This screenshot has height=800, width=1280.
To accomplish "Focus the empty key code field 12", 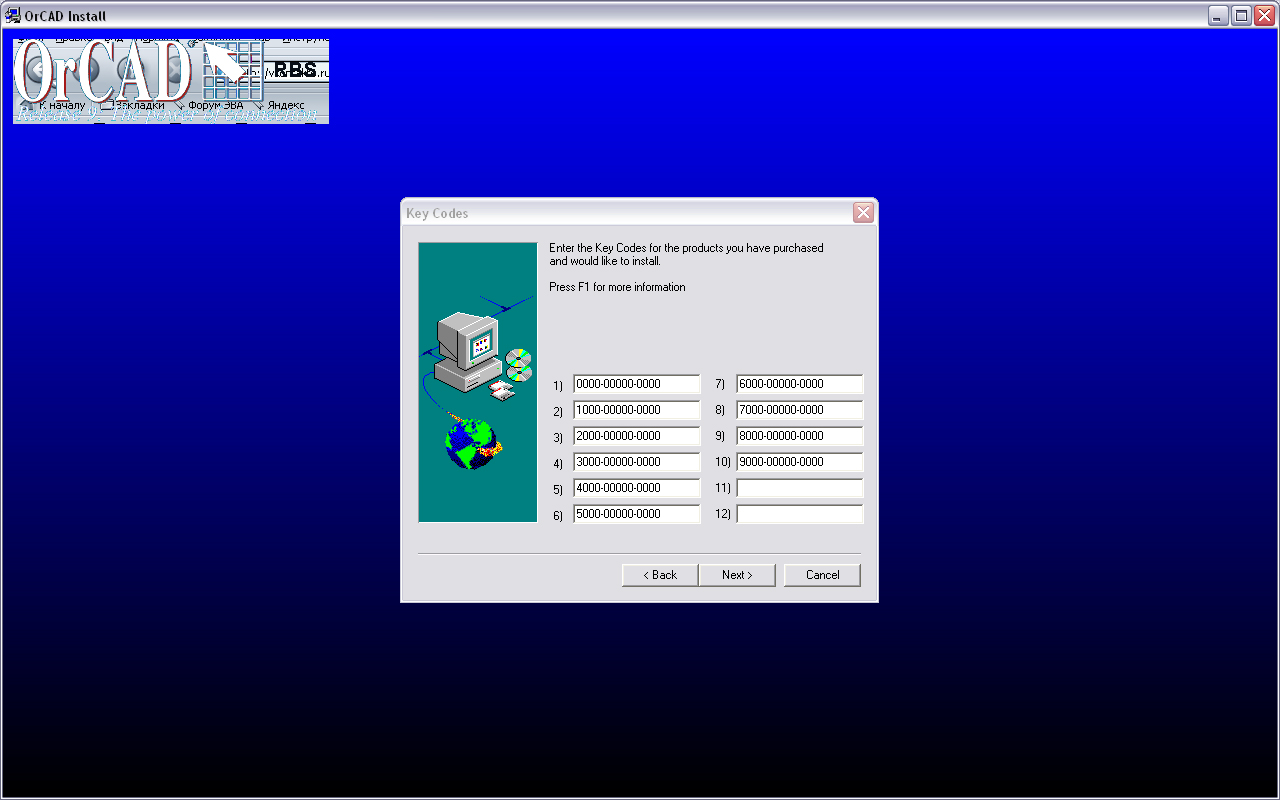I will point(800,514).
